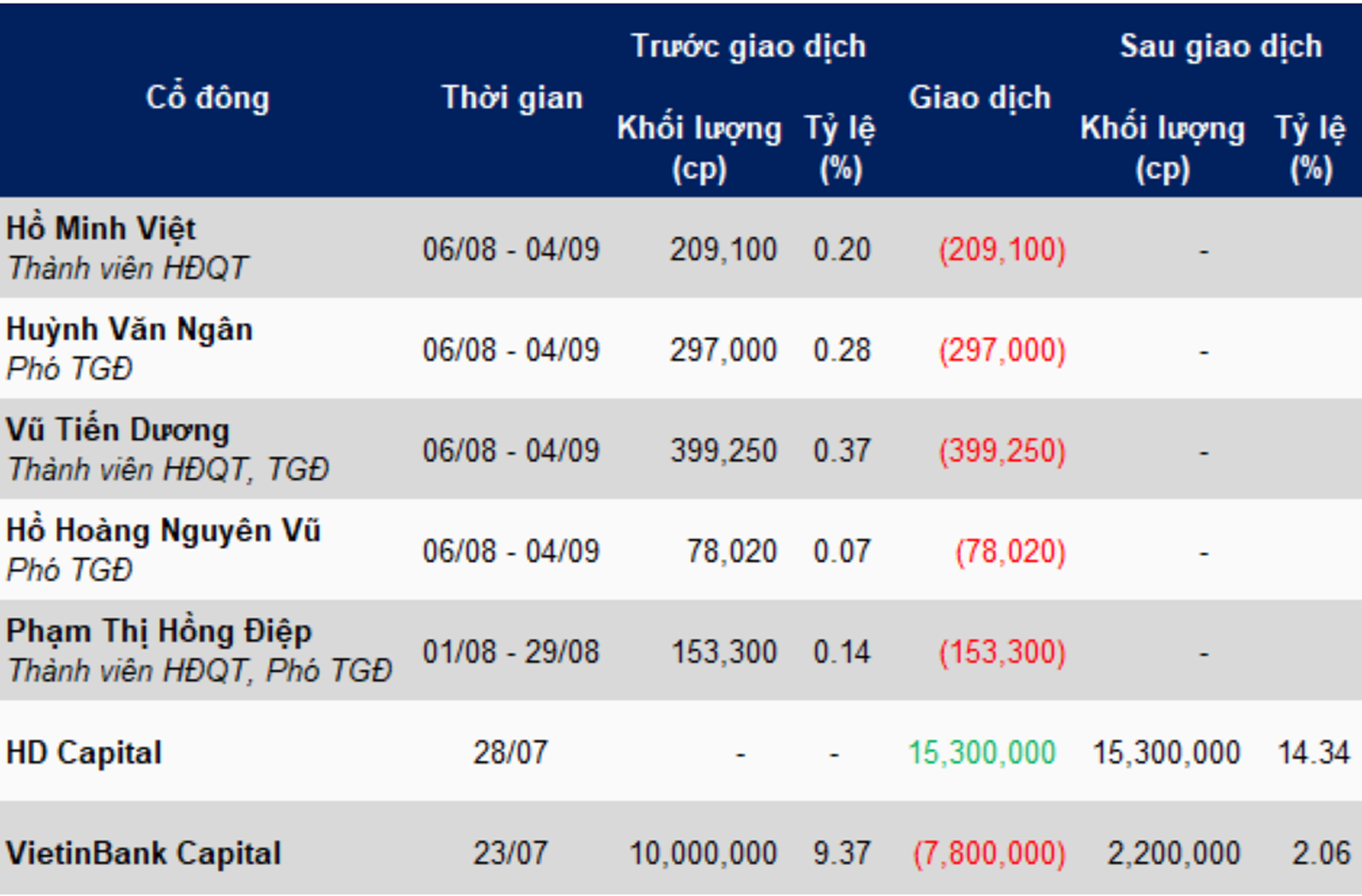1362x896 pixels.
Task: Click the green 15,300,000 transaction value
Action: [982, 753]
